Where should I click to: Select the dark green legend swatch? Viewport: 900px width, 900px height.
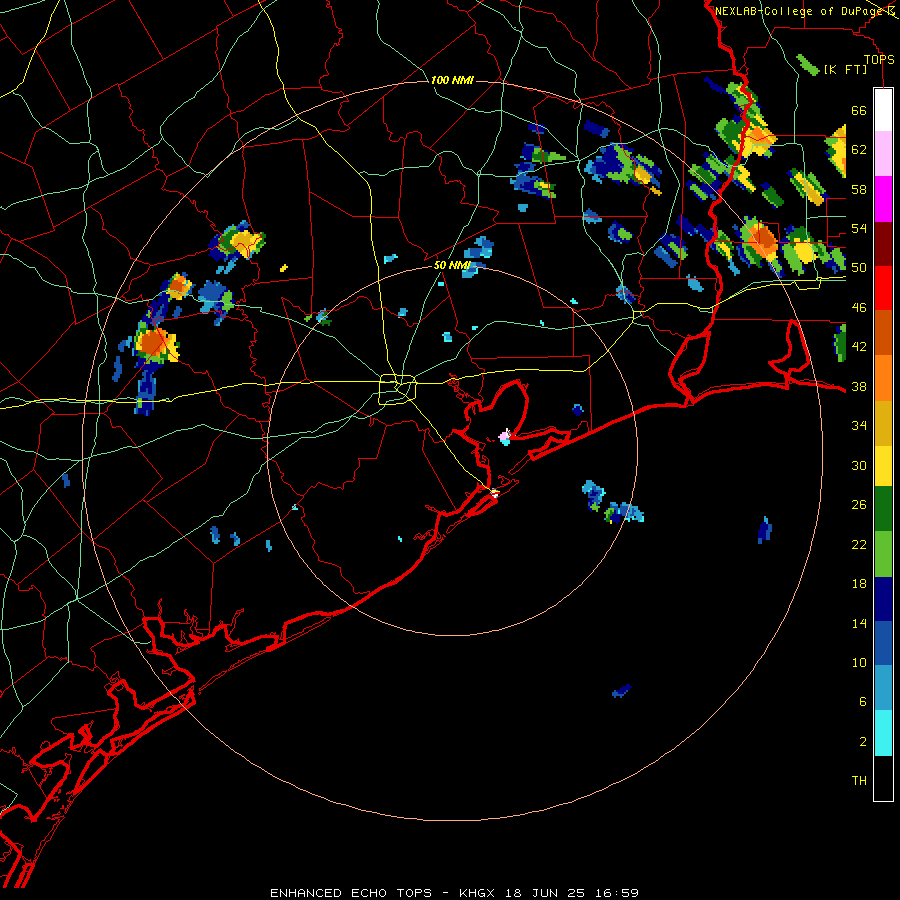pyautogui.click(x=883, y=509)
